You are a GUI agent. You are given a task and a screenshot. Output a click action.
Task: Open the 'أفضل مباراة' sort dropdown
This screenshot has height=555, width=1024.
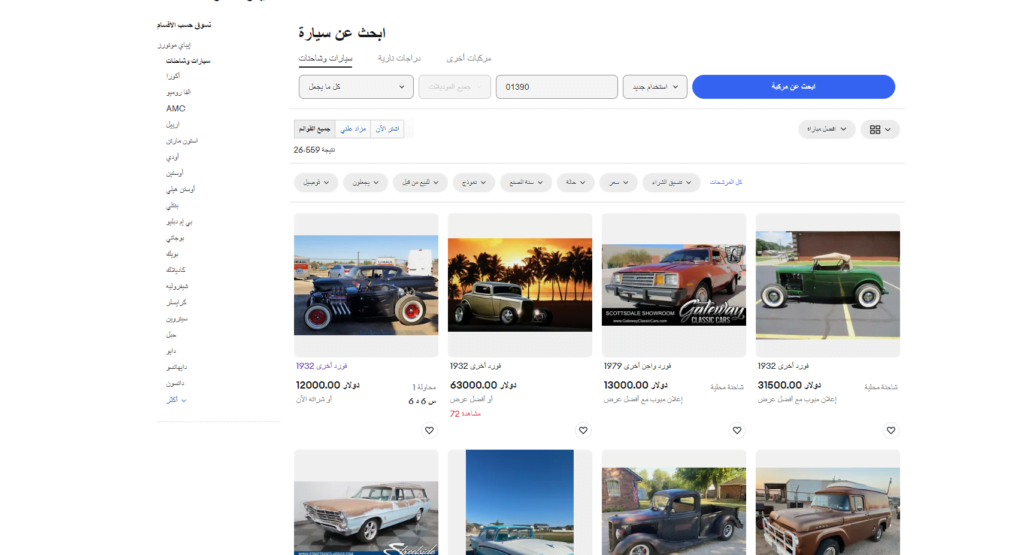pyautogui.click(x=826, y=129)
